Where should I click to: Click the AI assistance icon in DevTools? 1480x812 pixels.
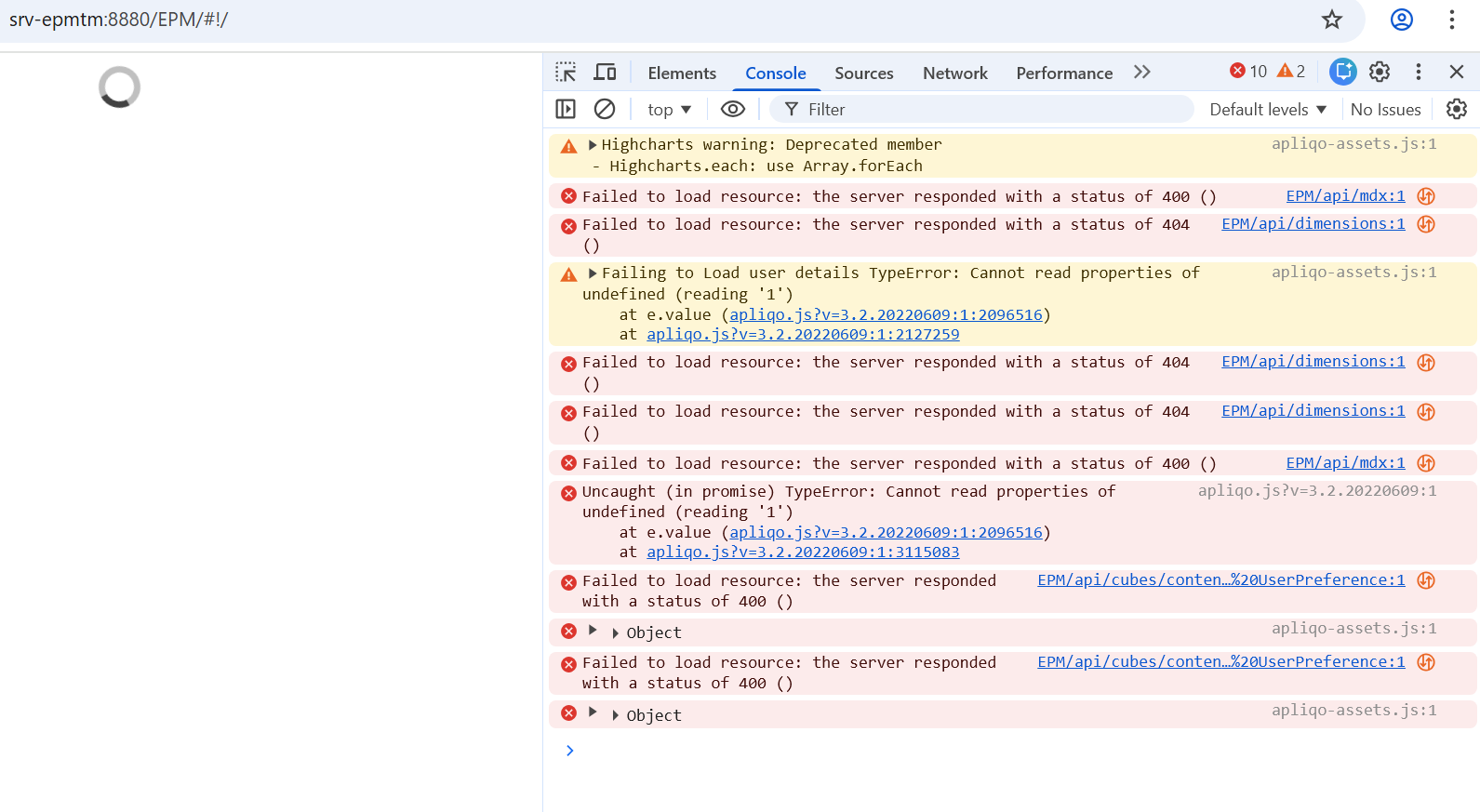pos(1342,72)
